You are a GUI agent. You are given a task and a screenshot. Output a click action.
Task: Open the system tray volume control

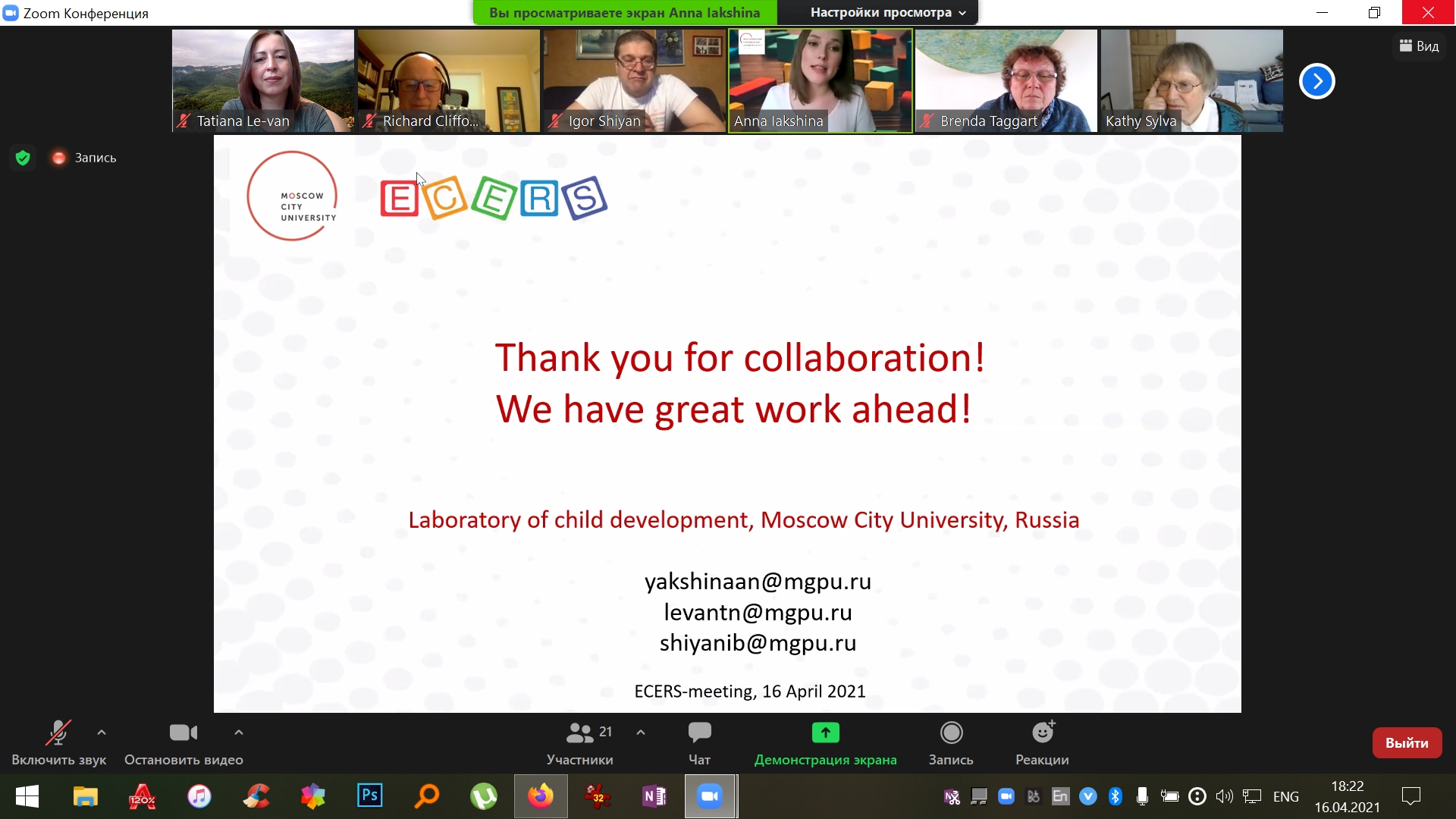(x=1223, y=796)
